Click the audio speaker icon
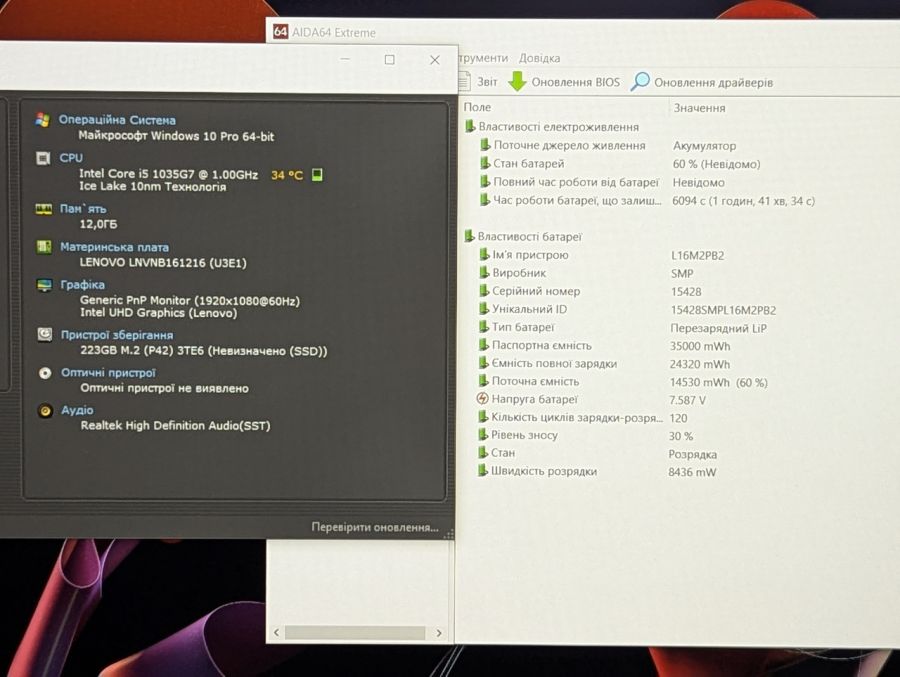 (x=45, y=410)
